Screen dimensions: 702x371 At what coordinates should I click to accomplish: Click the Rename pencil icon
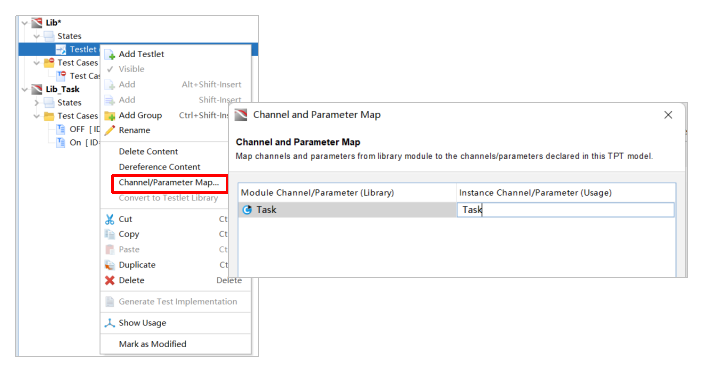point(110,130)
